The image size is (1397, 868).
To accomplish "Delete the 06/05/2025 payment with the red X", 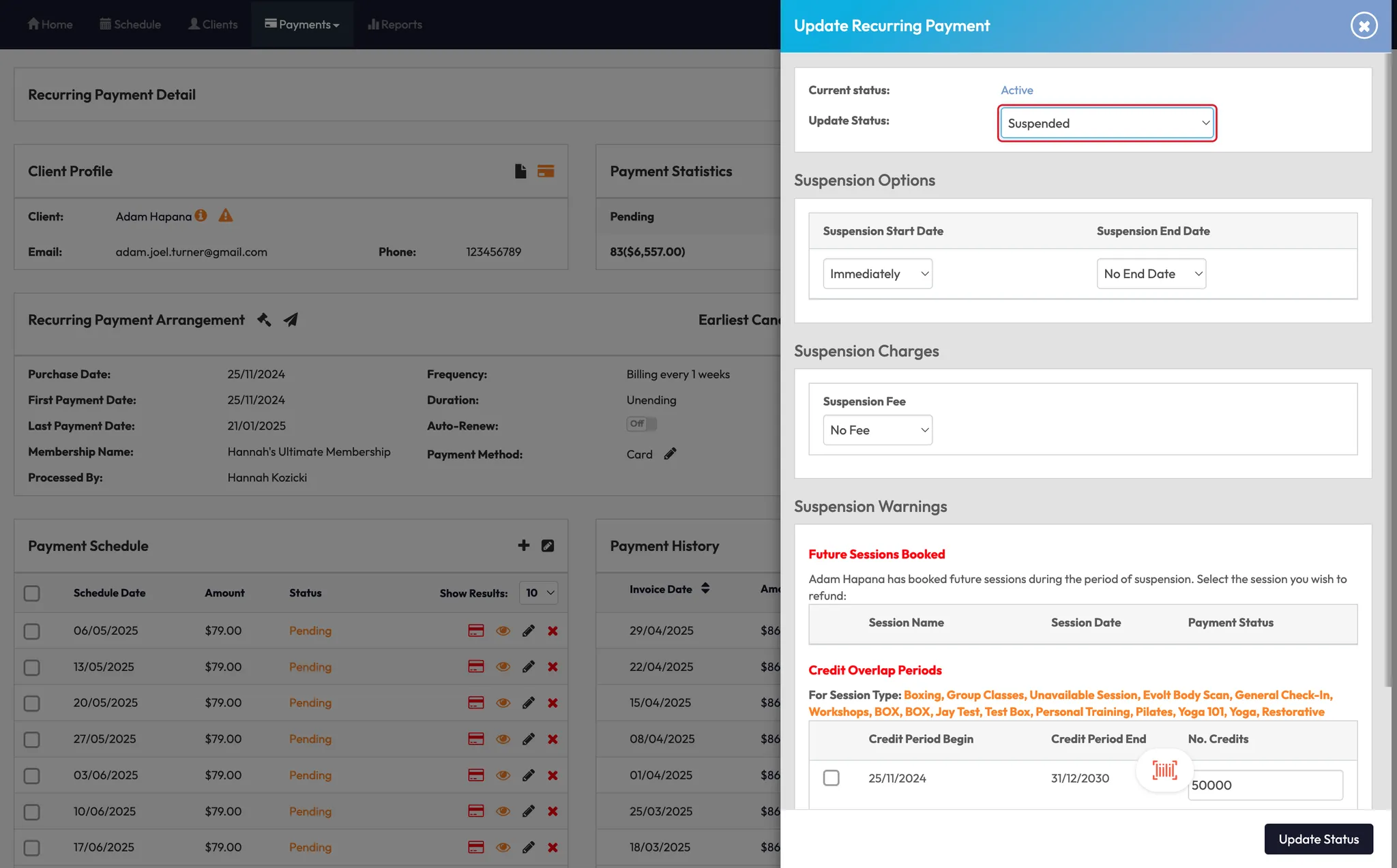I will (553, 631).
